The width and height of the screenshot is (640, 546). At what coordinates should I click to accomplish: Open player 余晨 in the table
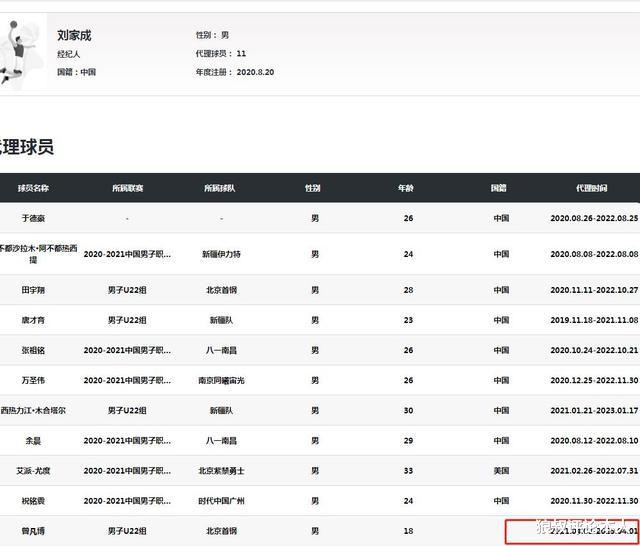33,441
